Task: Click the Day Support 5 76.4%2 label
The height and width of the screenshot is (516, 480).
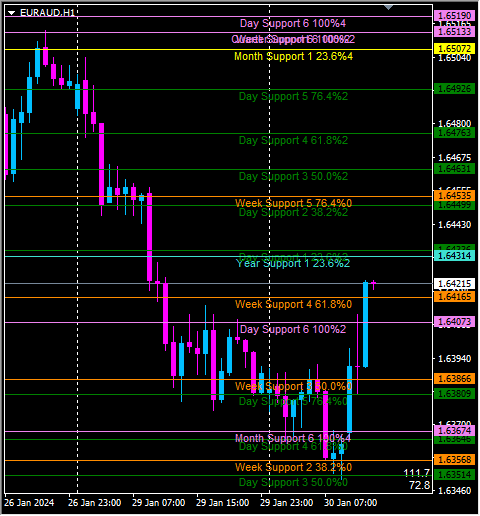Action: [293, 97]
